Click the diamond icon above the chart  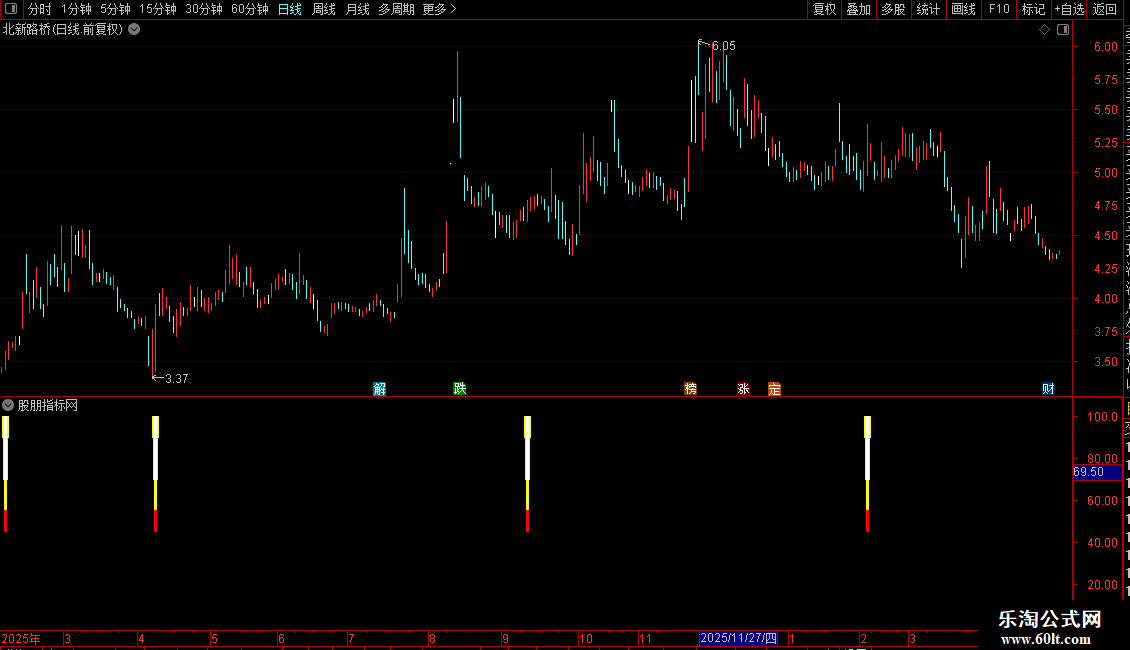pyautogui.click(x=1044, y=30)
